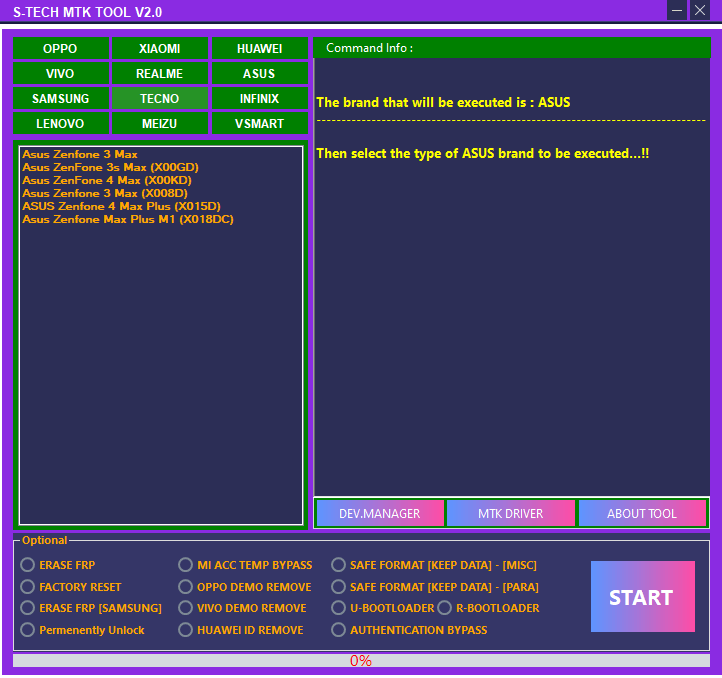Select Permenently Unlock radio button
The width and height of the screenshot is (722, 678).
coord(82,630)
